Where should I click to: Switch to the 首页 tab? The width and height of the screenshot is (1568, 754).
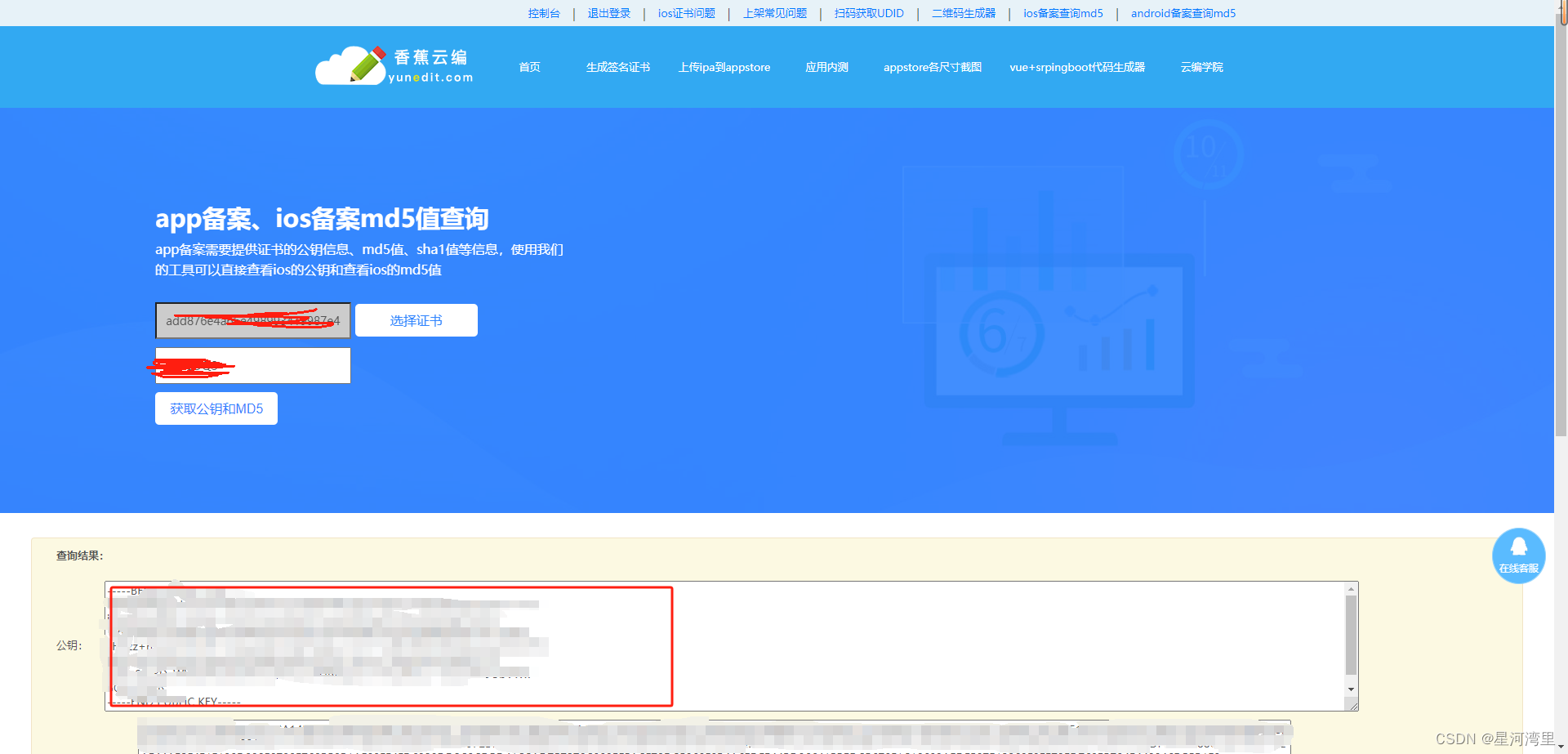(528, 67)
